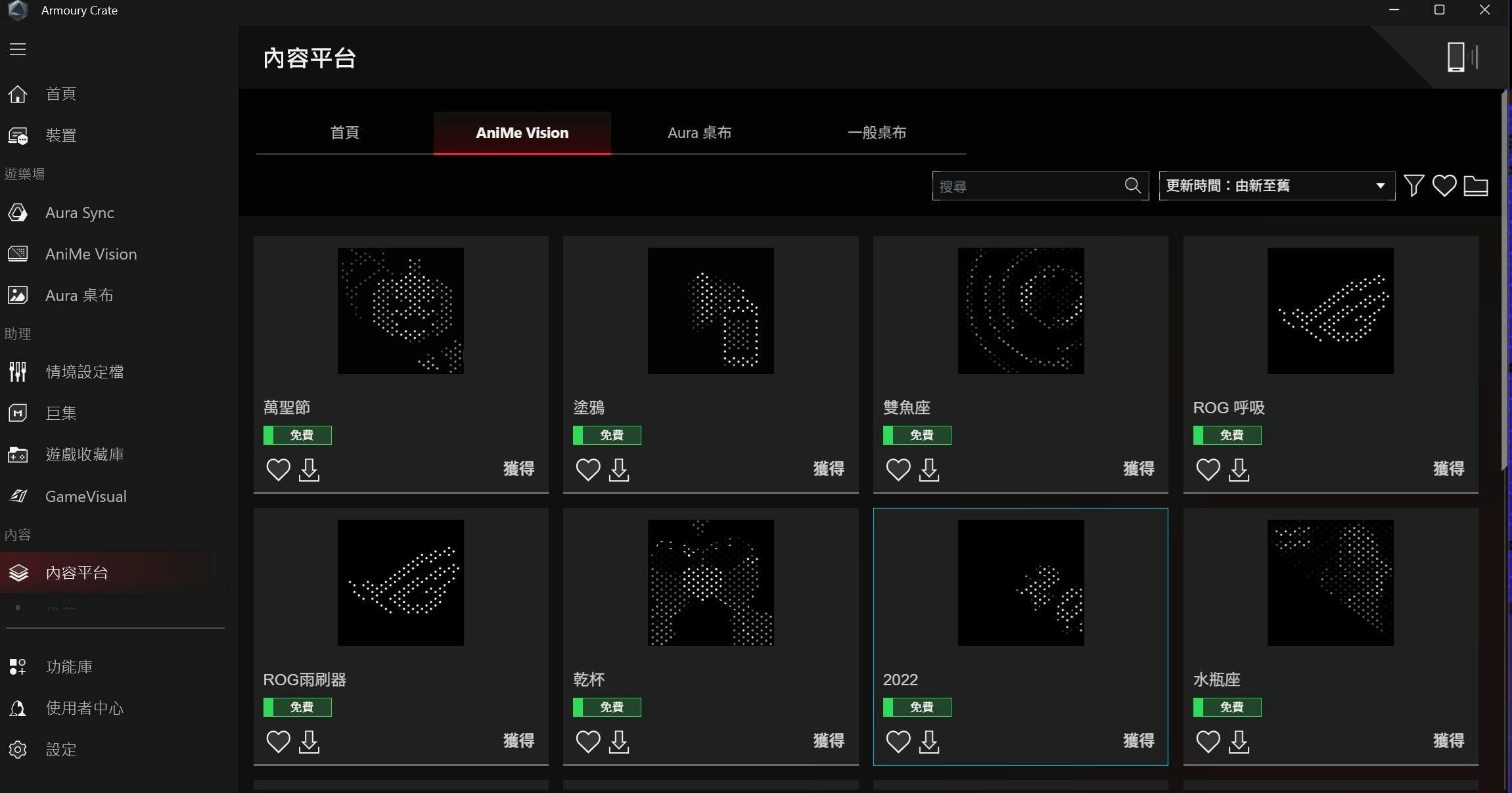This screenshot has height=793, width=1512.
Task: Switch to the Aura 桌布 tab
Action: [x=700, y=133]
